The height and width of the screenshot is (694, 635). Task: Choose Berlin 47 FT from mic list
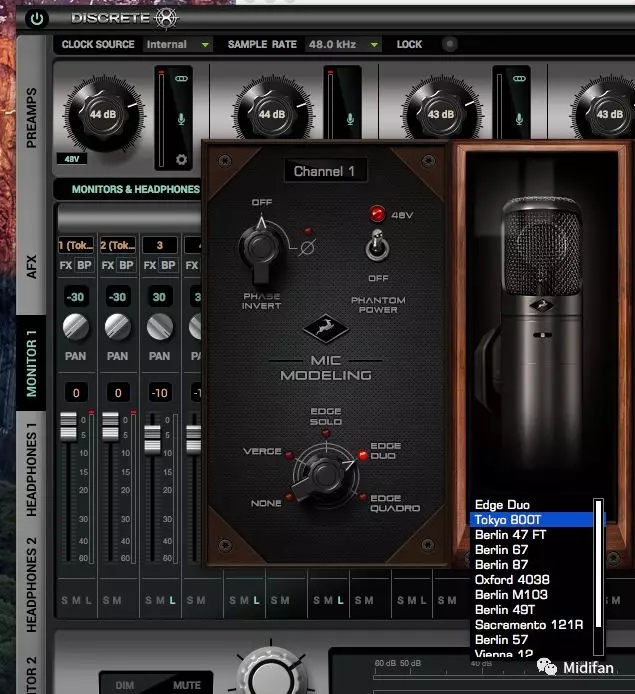pos(511,535)
